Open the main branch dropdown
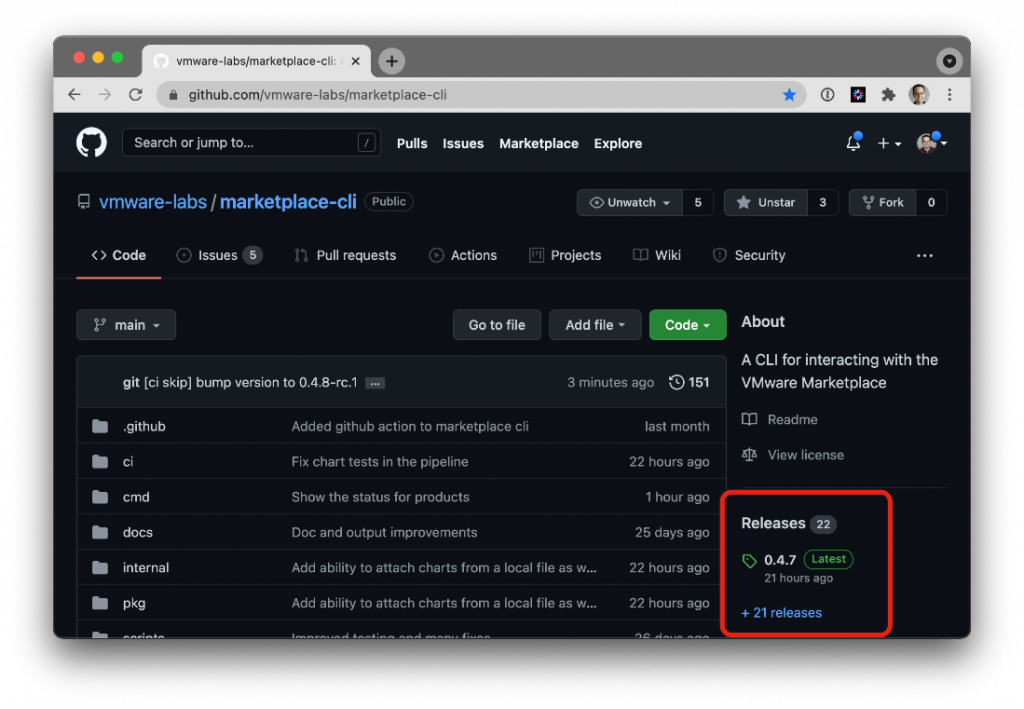 [126, 325]
